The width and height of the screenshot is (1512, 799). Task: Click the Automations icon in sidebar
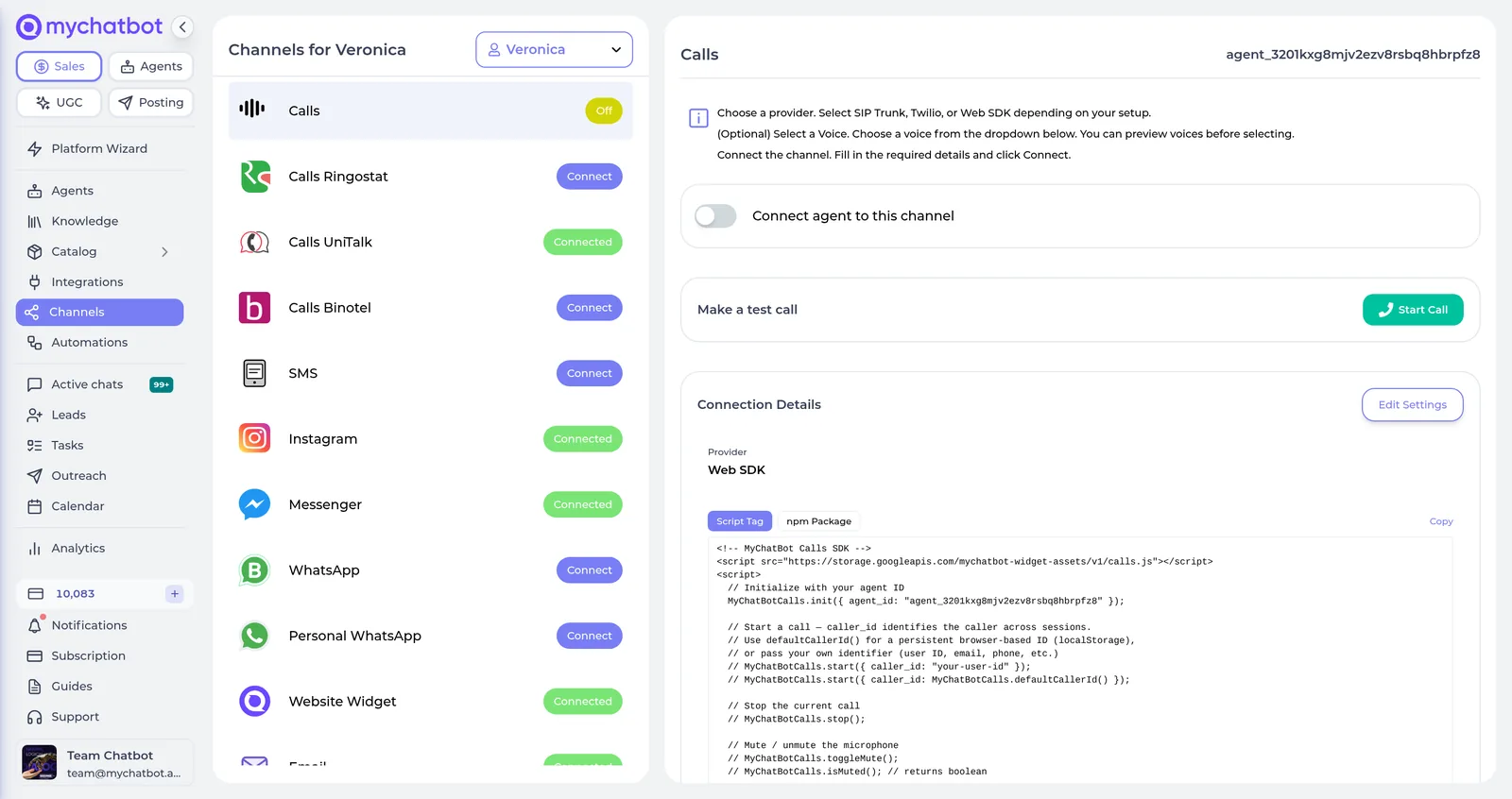coord(35,342)
